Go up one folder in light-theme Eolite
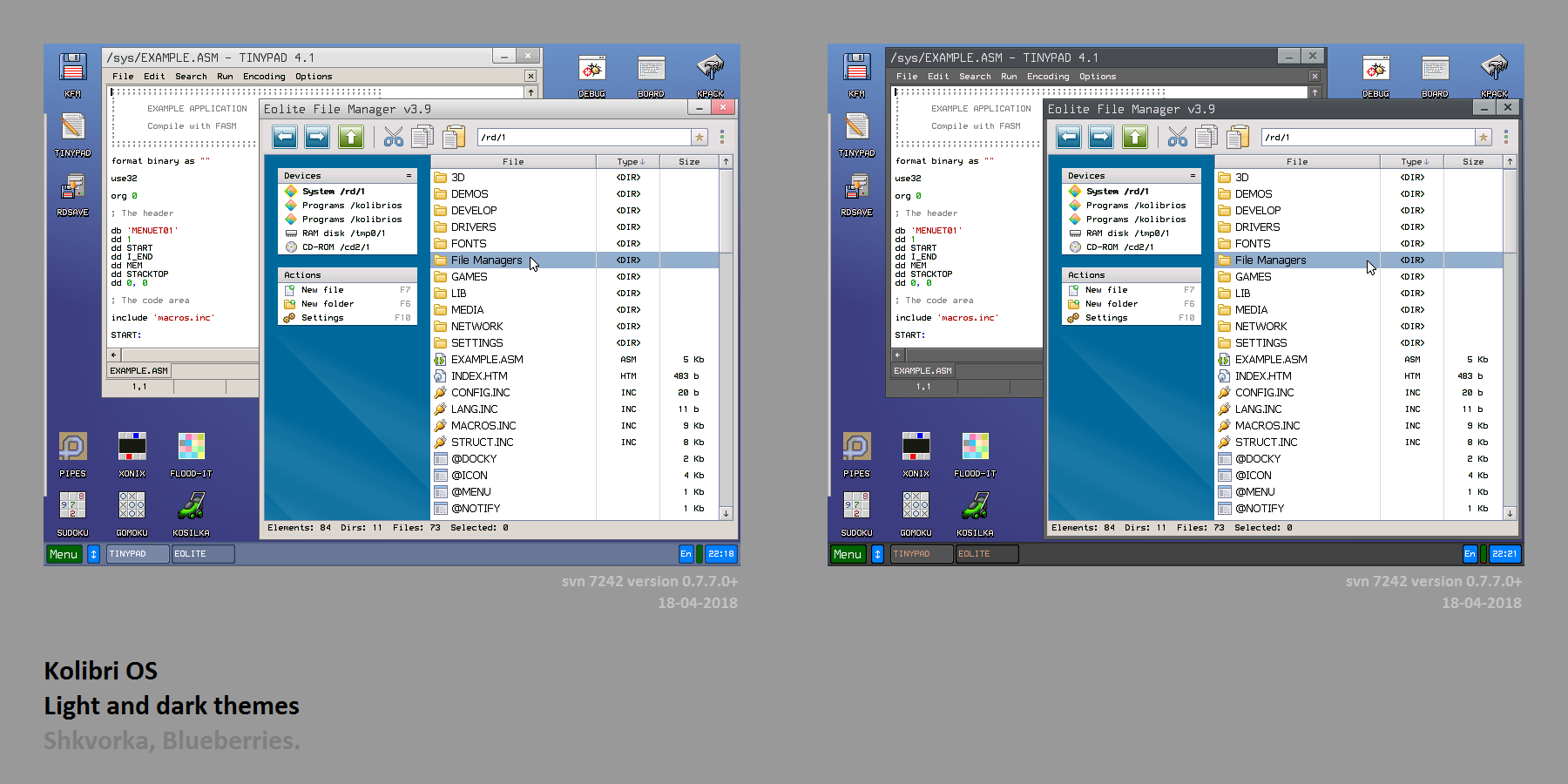This screenshot has width=1568, height=784. tap(351, 137)
